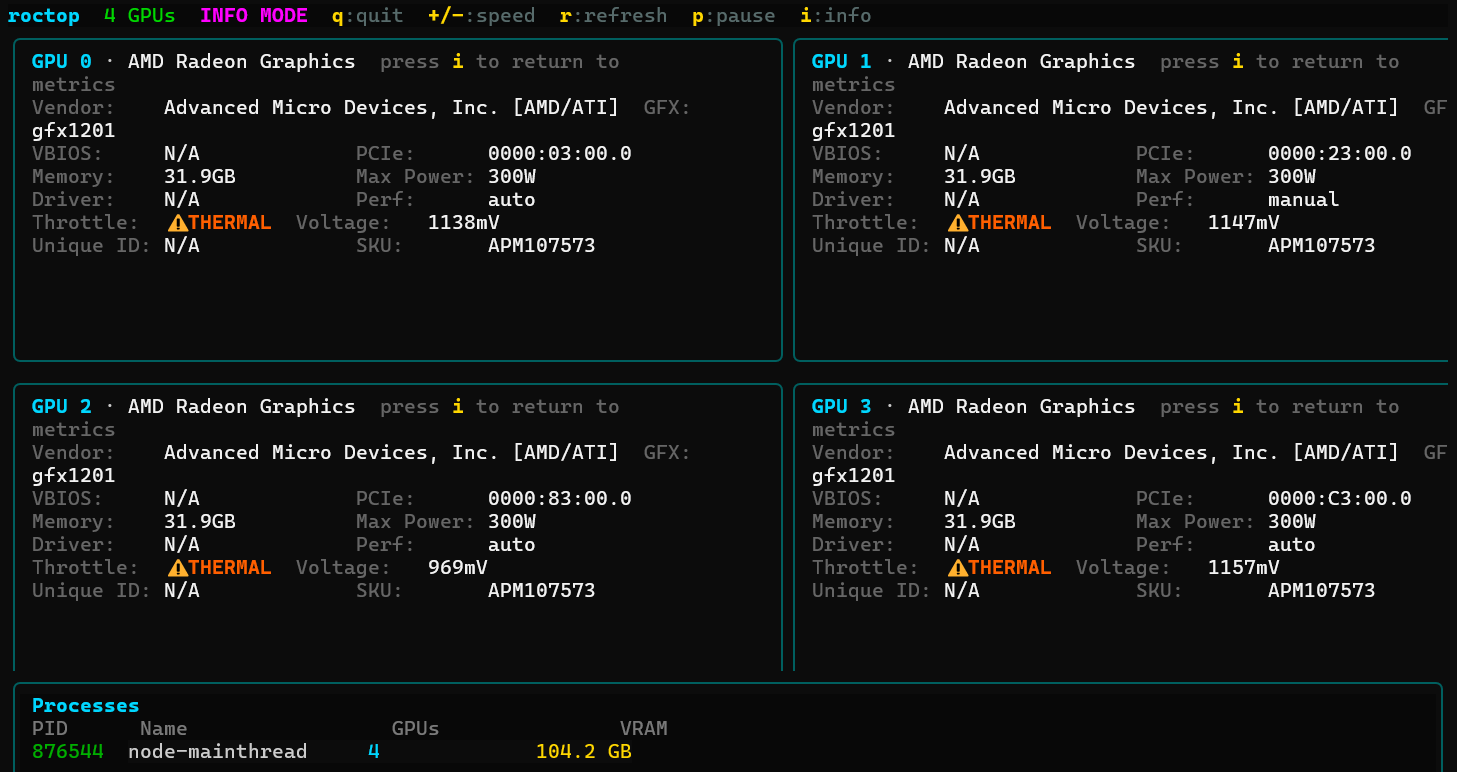Click the INFO MODE indicator
Screen dimensions: 1457x772
pos(254,16)
